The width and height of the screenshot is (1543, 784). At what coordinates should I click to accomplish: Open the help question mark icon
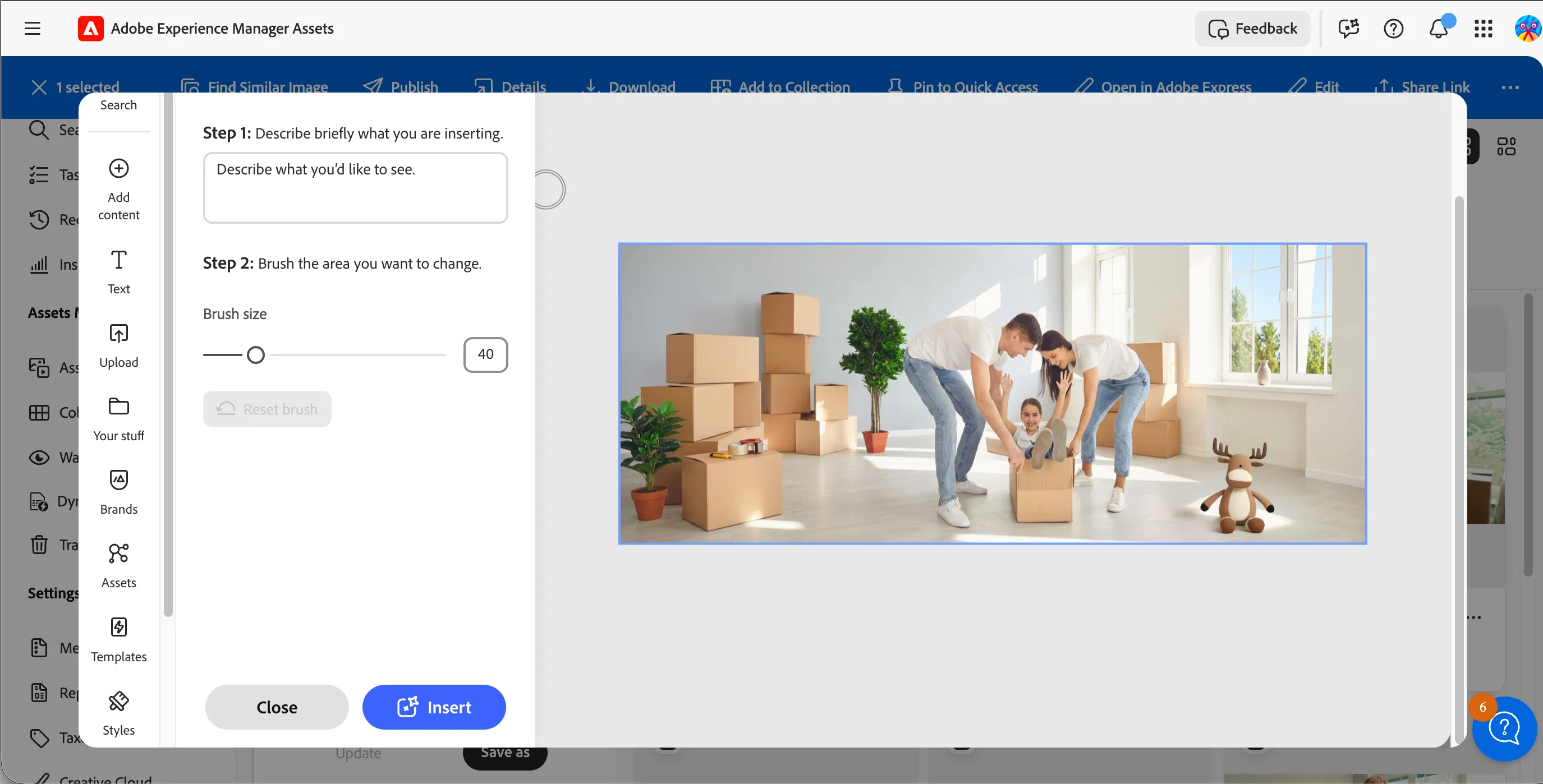click(x=1393, y=28)
